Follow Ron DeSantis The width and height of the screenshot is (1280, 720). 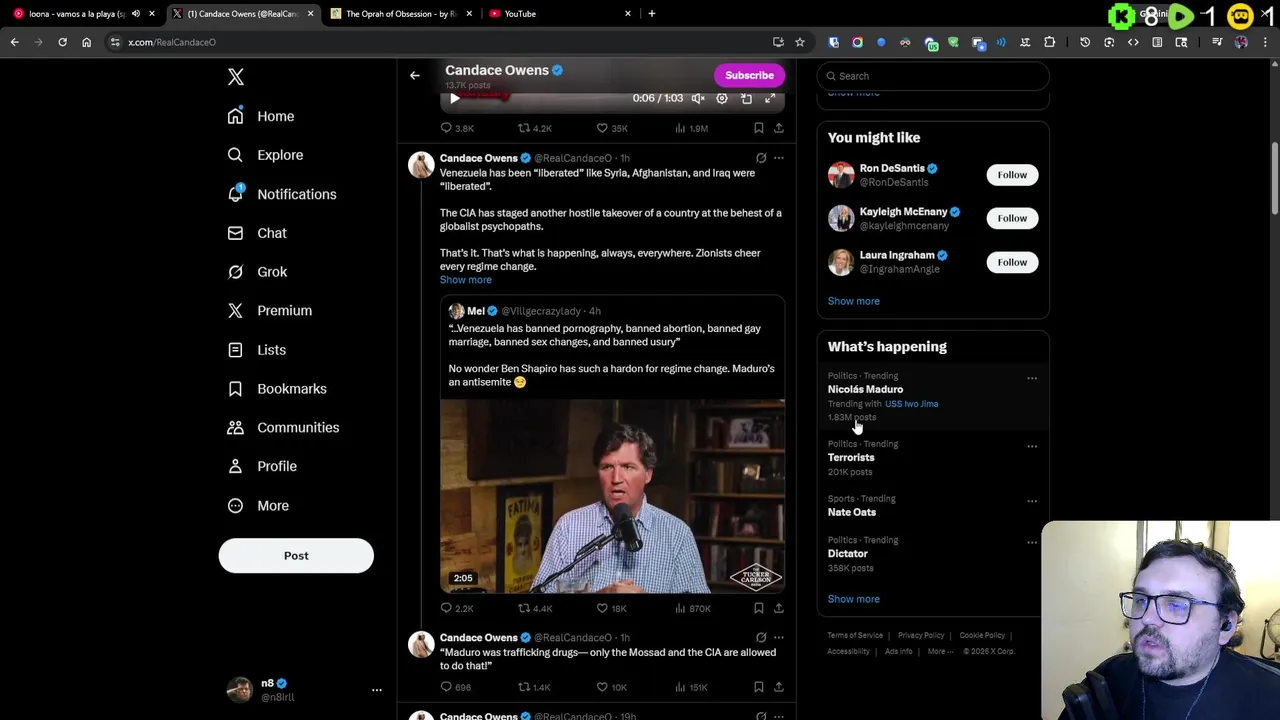pyautogui.click(x=1012, y=175)
